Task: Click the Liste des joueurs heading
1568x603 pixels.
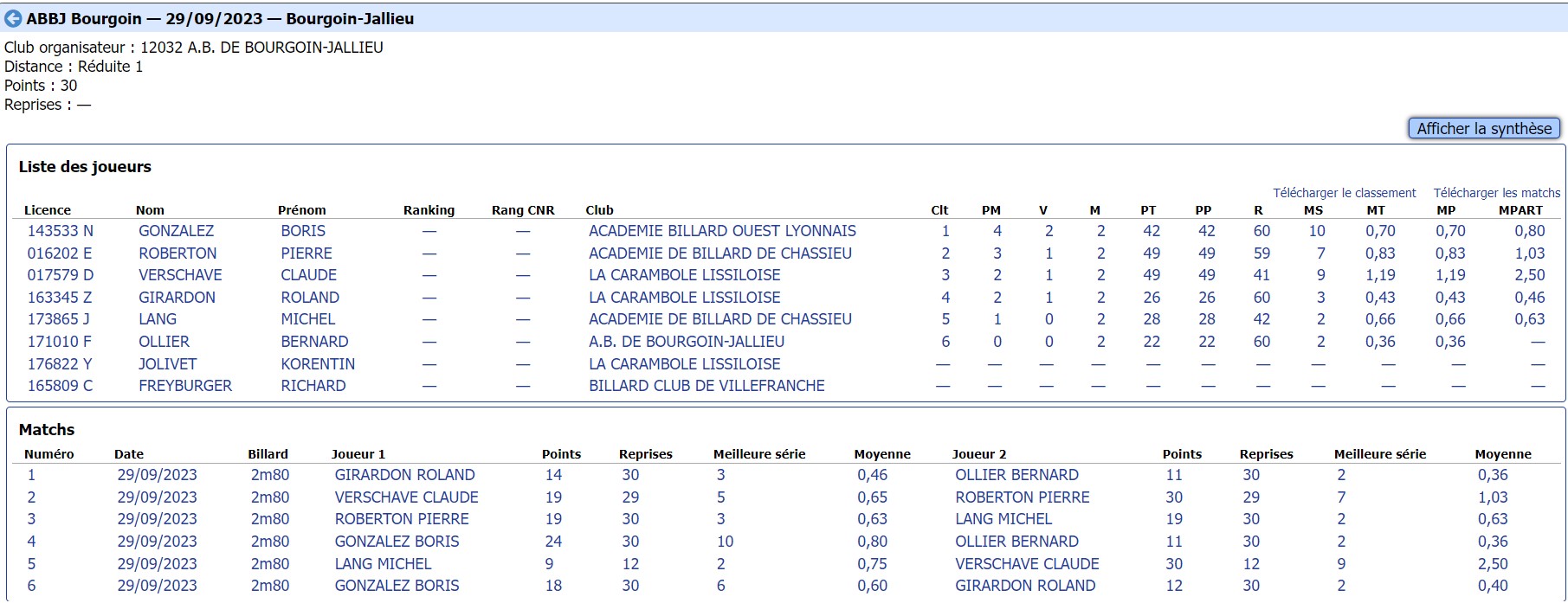Action: (x=85, y=167)
